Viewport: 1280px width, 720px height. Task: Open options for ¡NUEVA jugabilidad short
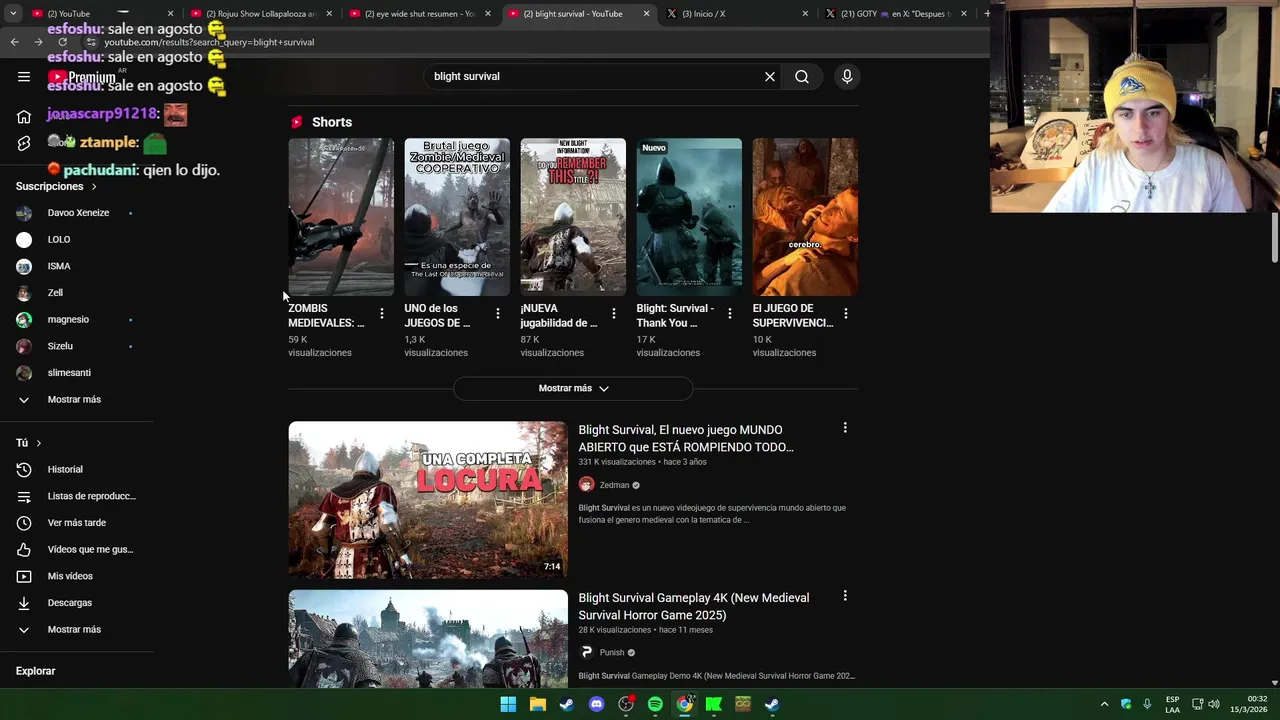tap(614, 314)
